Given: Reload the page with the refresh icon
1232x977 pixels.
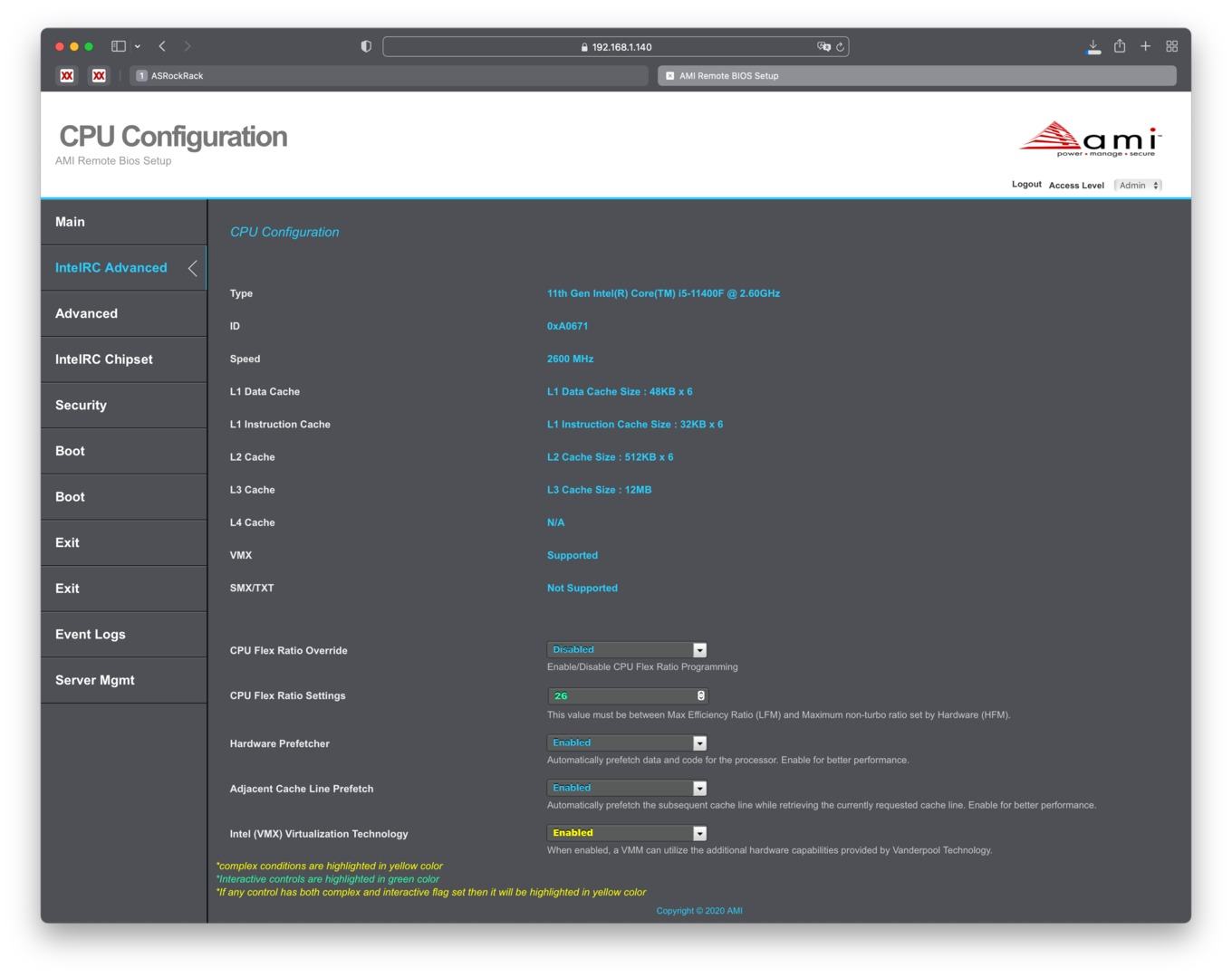Looking at the screenshot, I should point(840,46).
